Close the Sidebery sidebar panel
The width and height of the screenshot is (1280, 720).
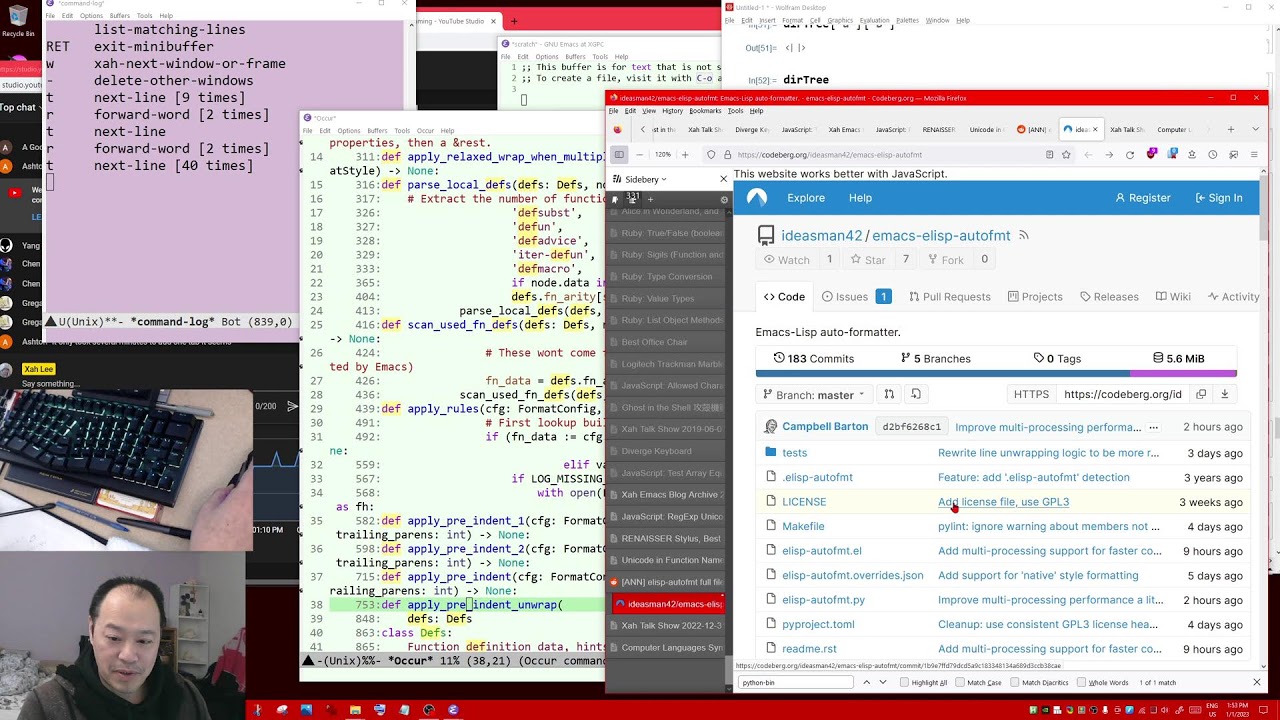(723, 179)
